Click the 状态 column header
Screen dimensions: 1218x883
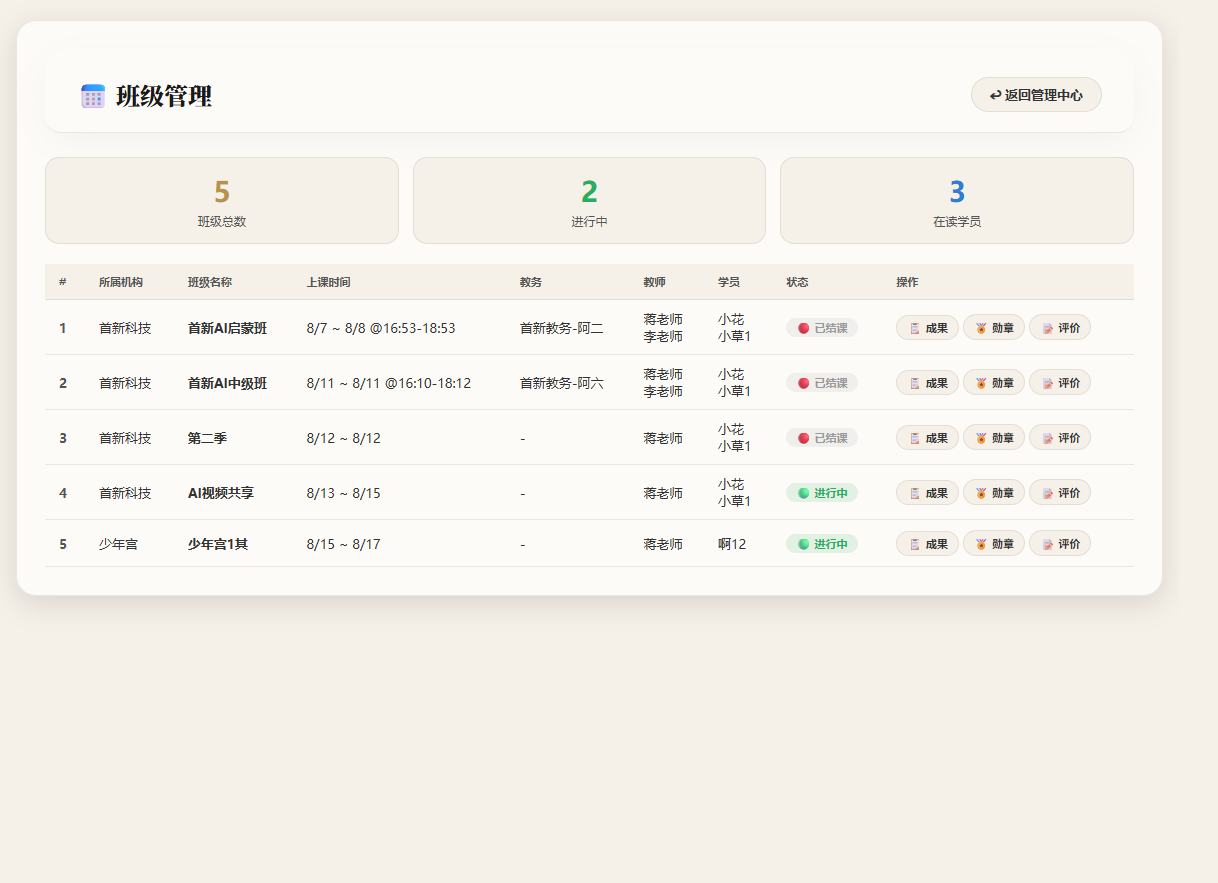797,282
